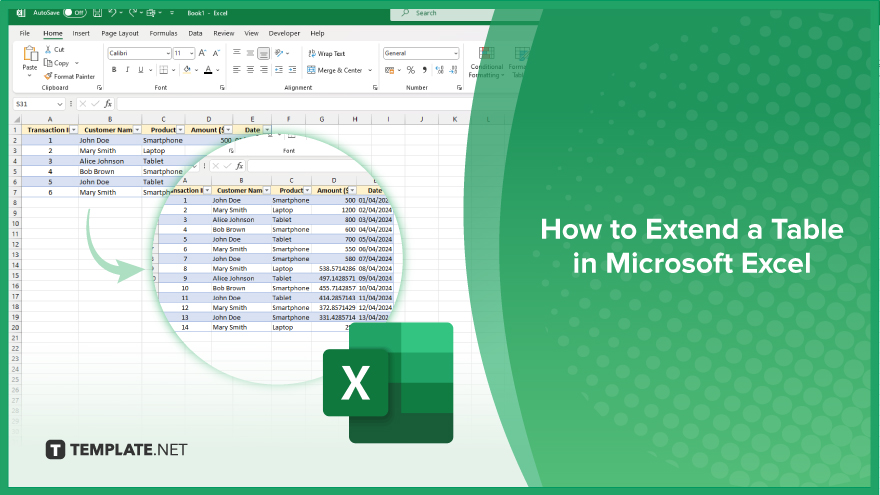Expand the Conditional Formatting menu
This screenshot has width=880, height=495.
coord(486,62)
